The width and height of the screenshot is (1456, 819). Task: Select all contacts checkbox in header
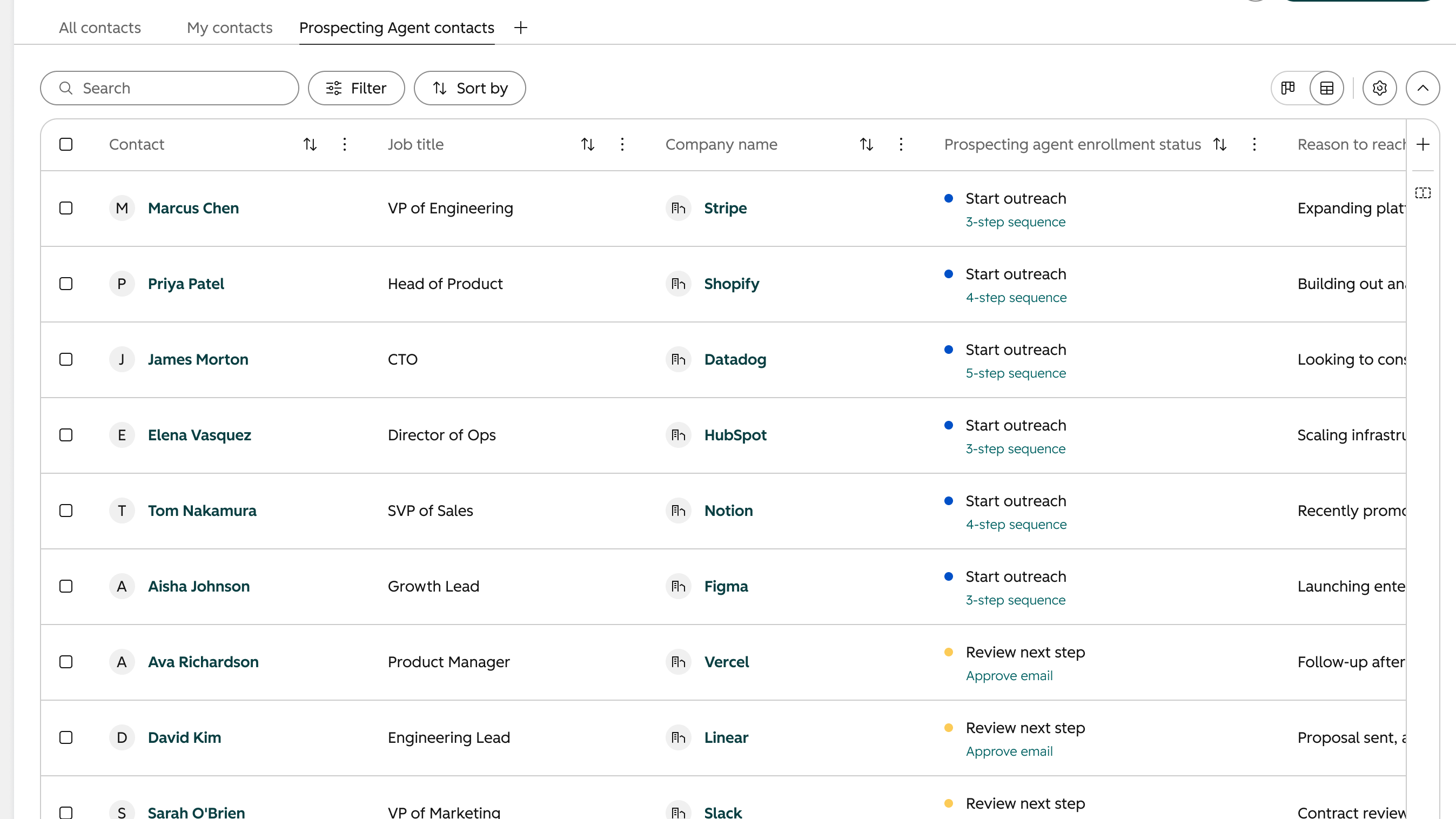click(x=66, y=144)
